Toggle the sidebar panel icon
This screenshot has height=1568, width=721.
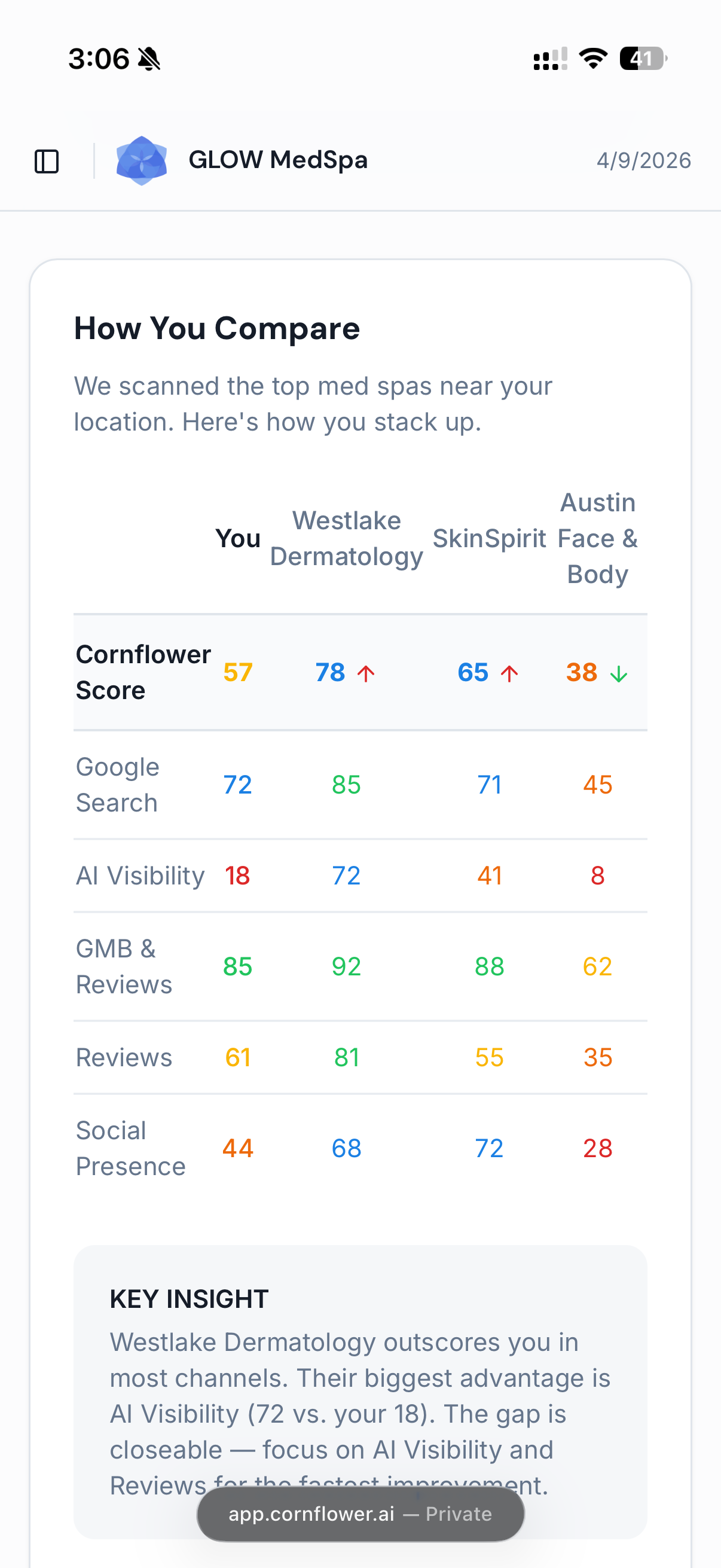click(x=46, y=161)
